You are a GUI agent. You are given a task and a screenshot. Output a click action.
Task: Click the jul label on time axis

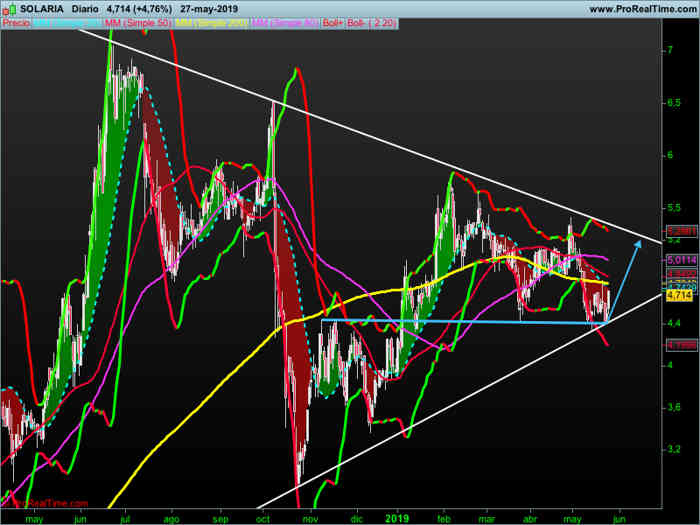pyautogui.click(x=125, y=519)
